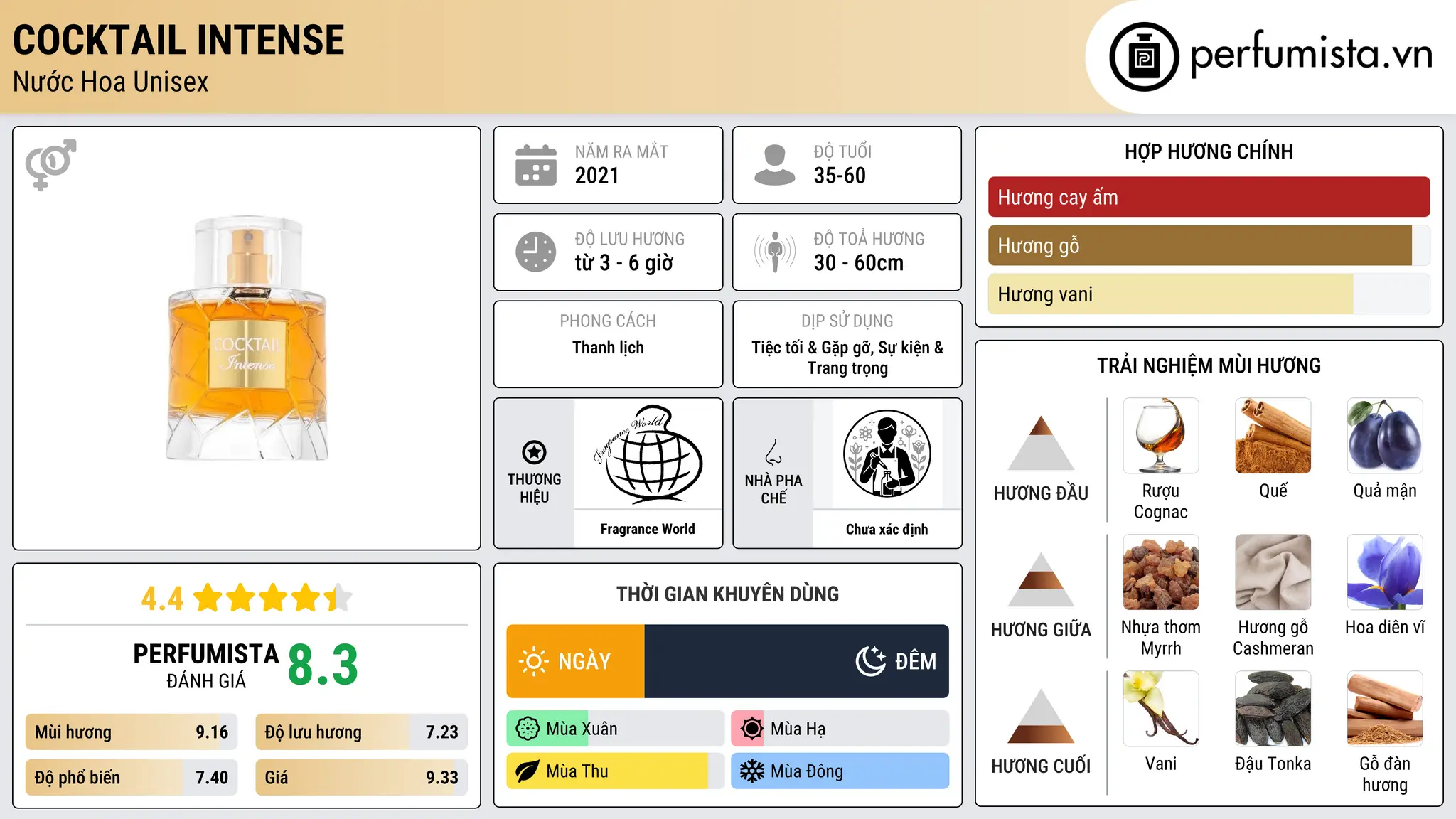Click the sillage icon beside Độ toả hương

click(x=775, y=252)
